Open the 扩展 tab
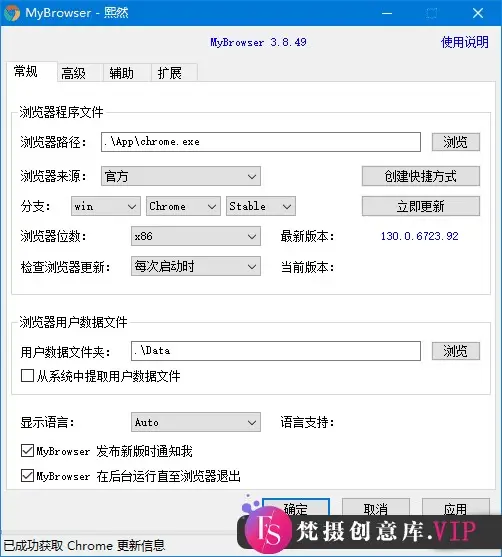Screen dimensions: 502x557 coord(174,73)
